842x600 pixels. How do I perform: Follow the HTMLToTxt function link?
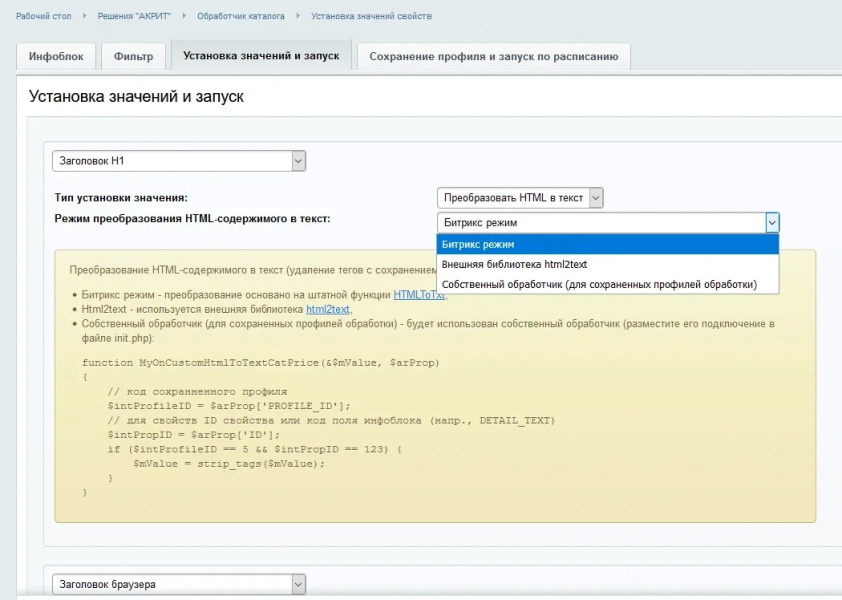(419, 295)
